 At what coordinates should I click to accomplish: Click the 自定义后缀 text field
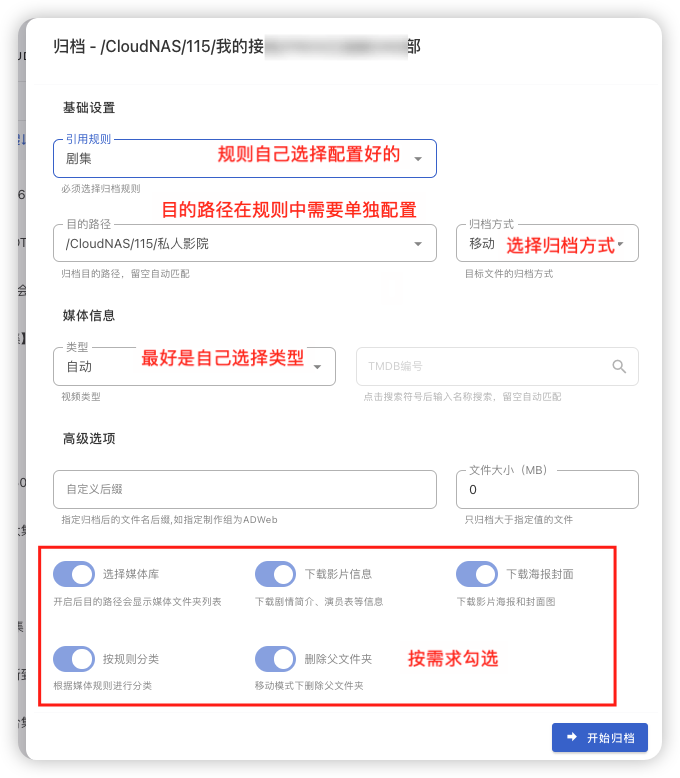(245, 489)
